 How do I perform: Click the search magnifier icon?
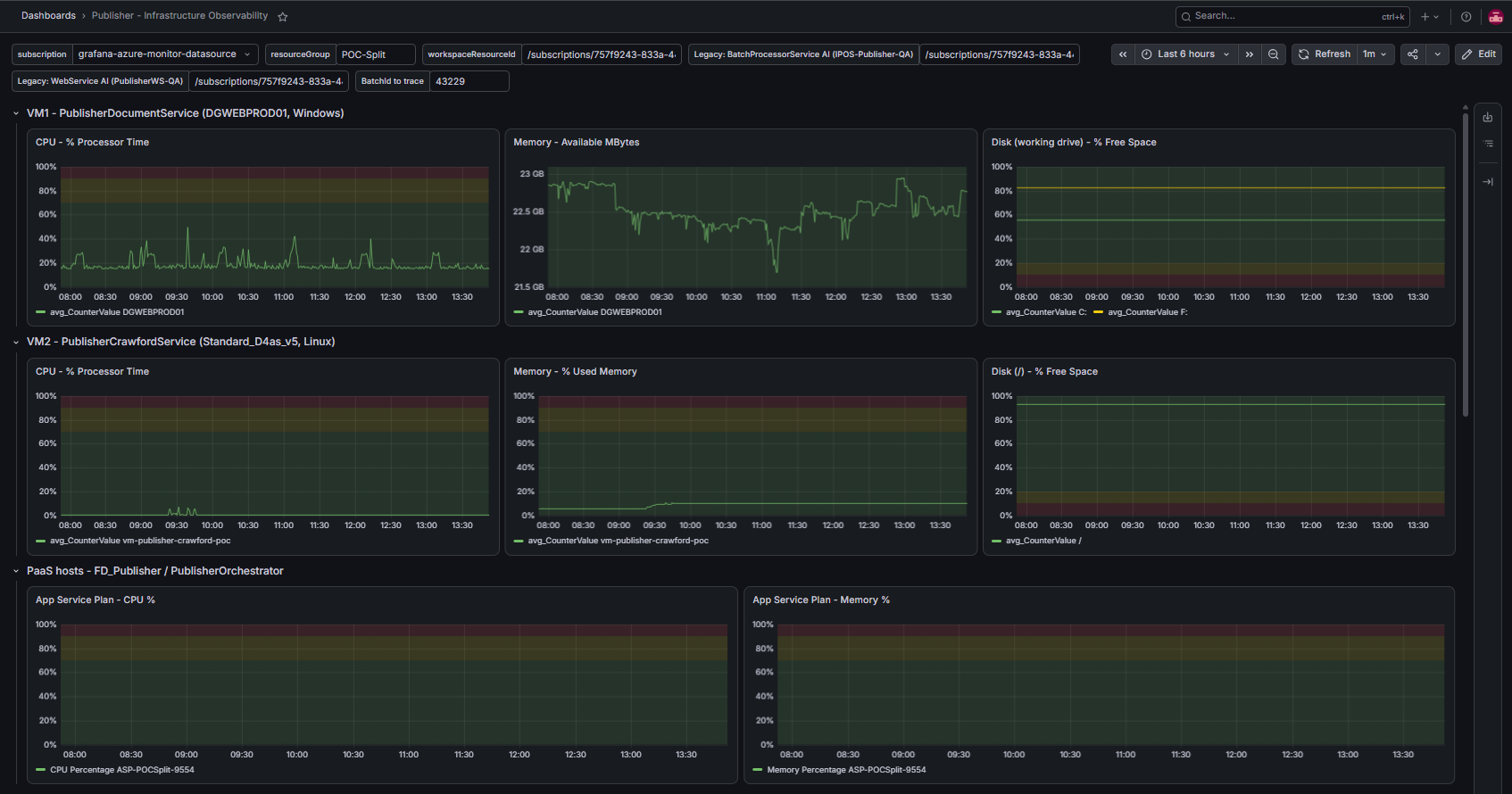pos(1186,16)
